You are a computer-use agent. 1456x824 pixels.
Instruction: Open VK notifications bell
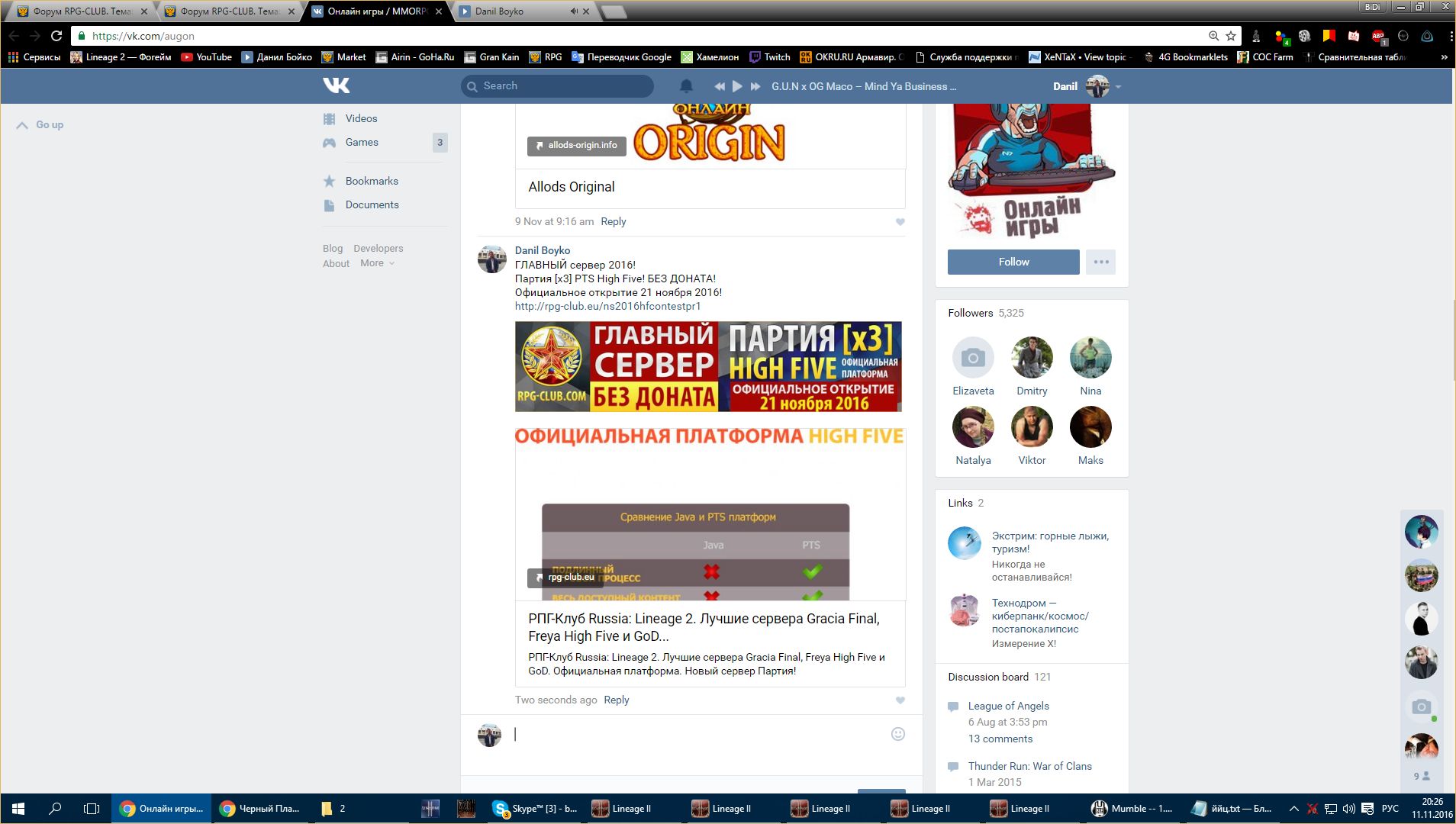pyautogui.click(x=686, y=86)
